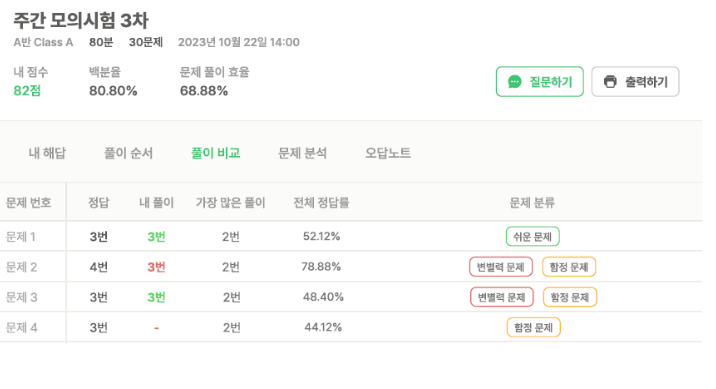Click the 변별력 문제 tag in 문제 3 row

tap(502, 297)
